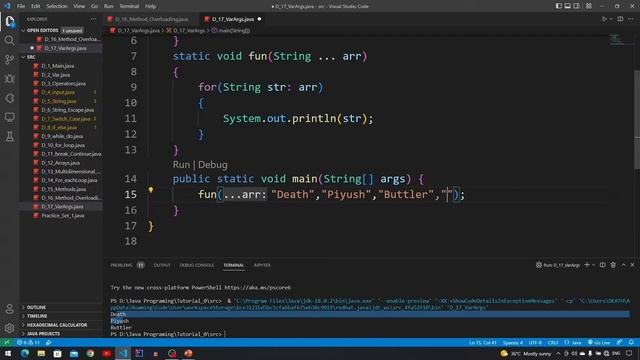Open D_9_while_do.java in the explorer
The image size is (640, 360).
(62, 136)
